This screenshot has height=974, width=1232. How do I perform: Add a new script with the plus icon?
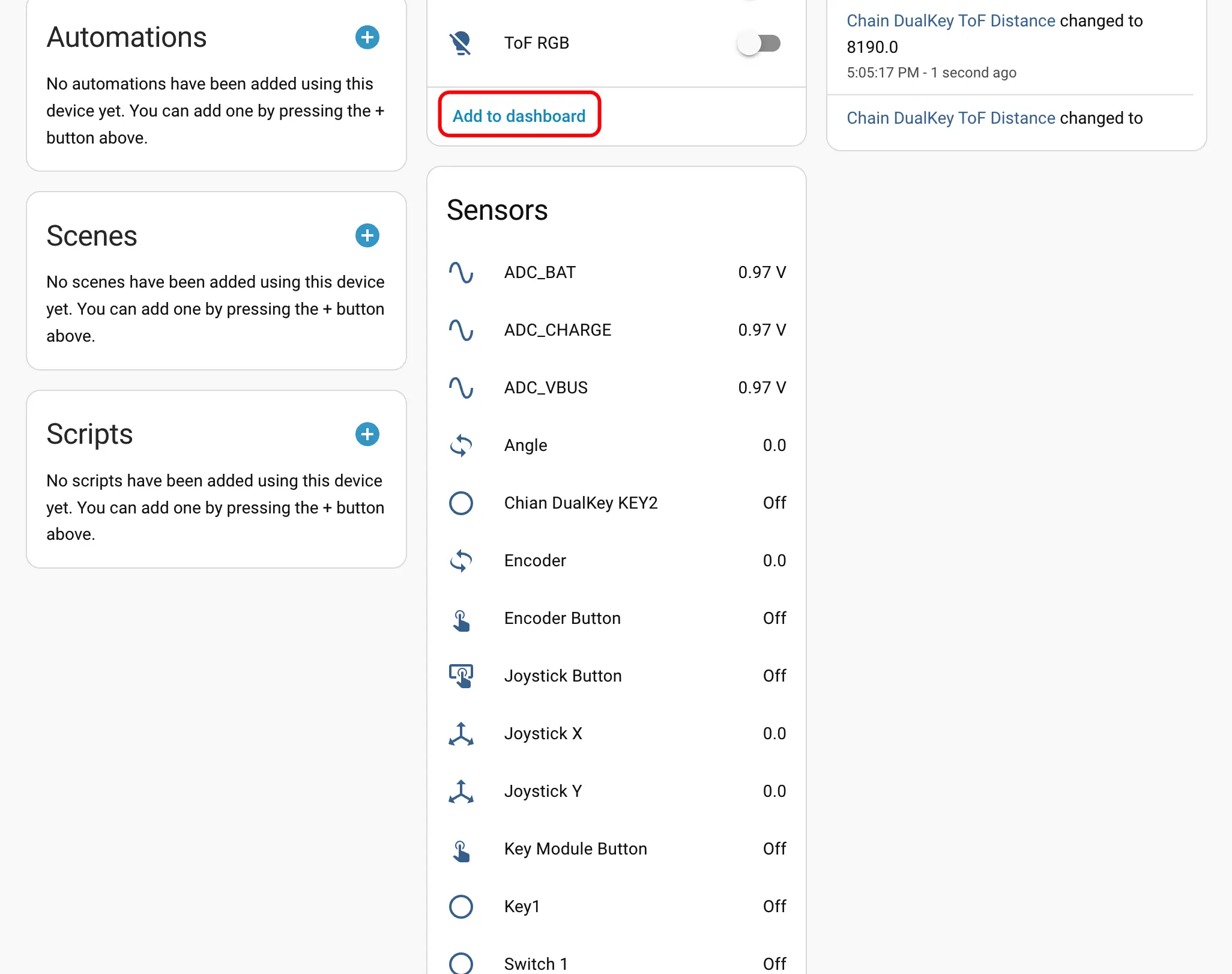click(367, 434)
